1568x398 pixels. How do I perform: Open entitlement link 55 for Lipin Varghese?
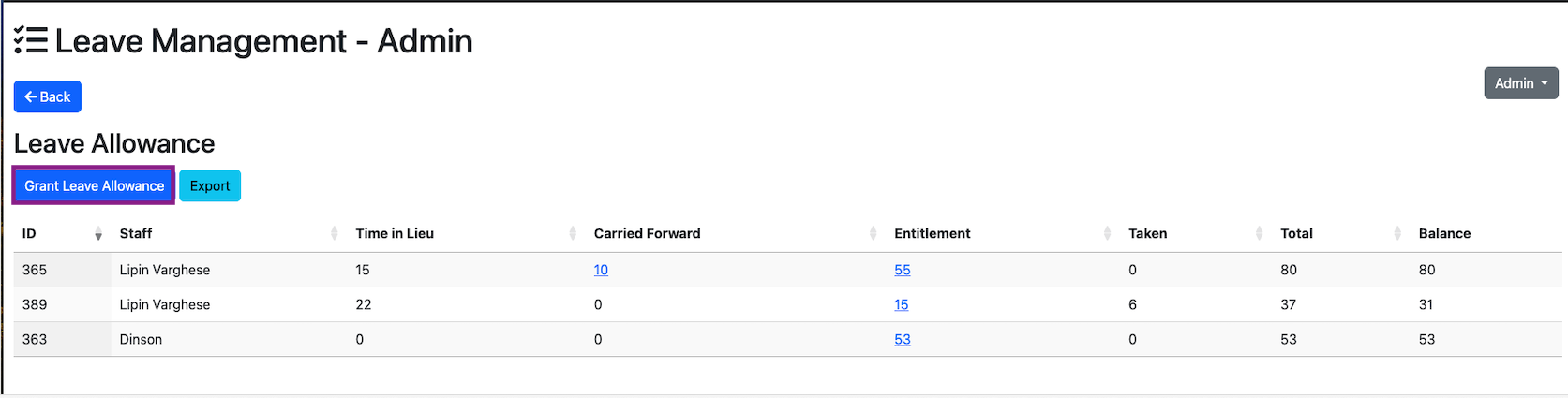902,270
